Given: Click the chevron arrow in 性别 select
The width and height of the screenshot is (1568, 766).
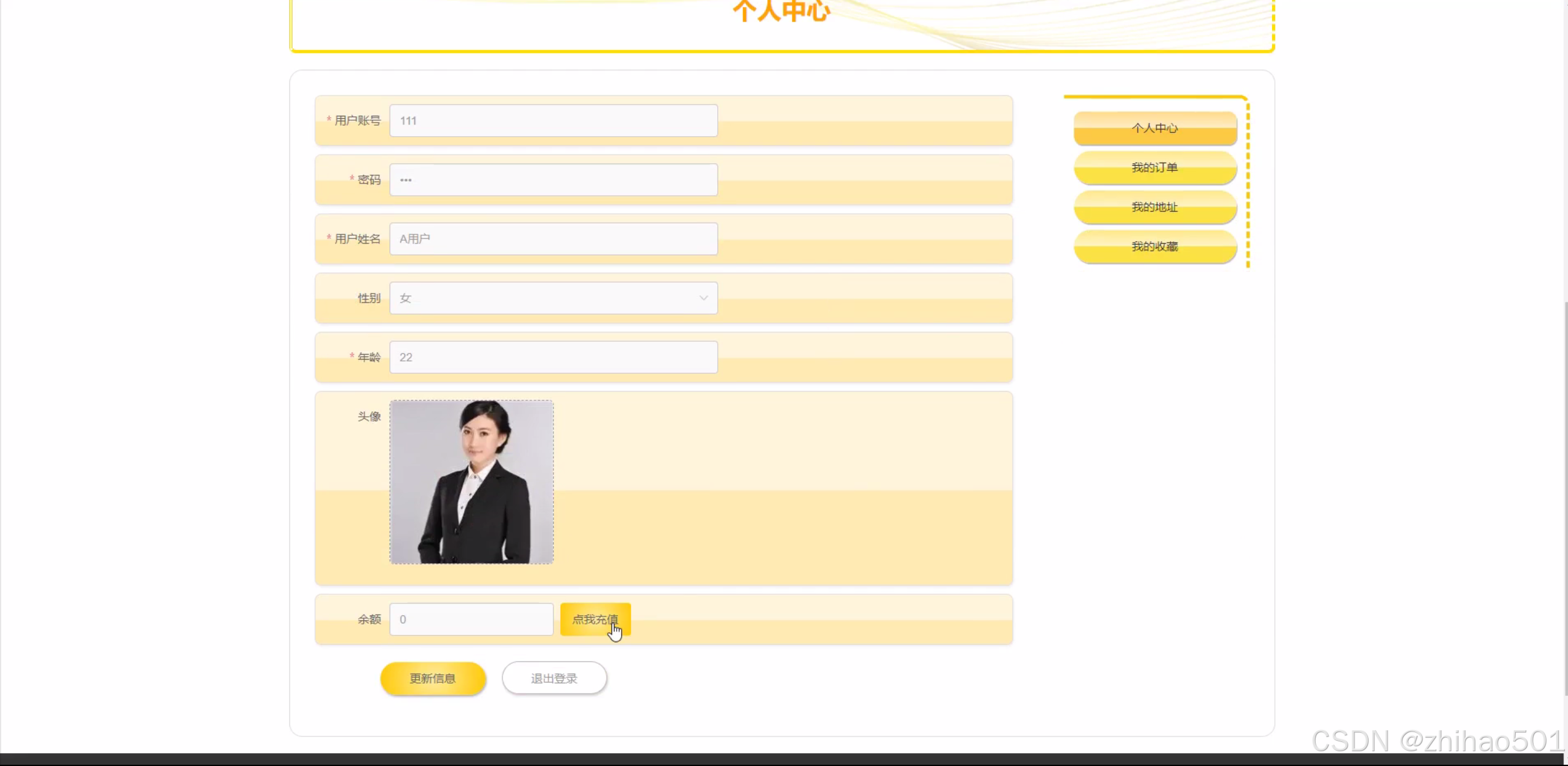Looking at the screenshot, I should click(703, 298).
